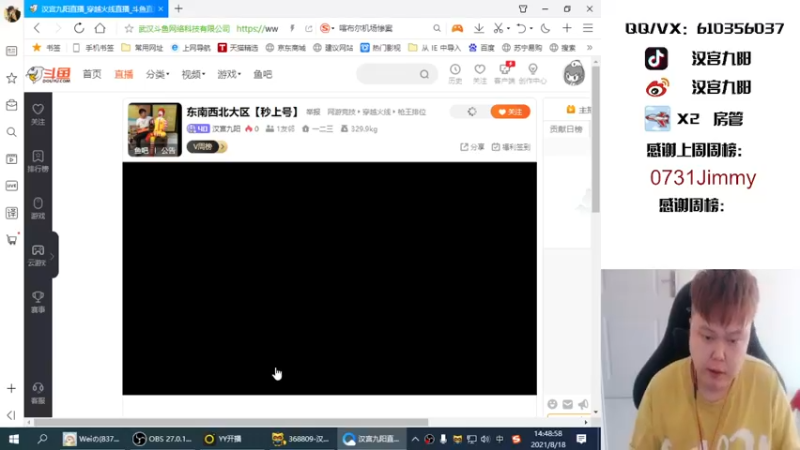The image size is (800, 450).
Task: Click the Douyu search magnifier button
Action: [x=424, y=74]
